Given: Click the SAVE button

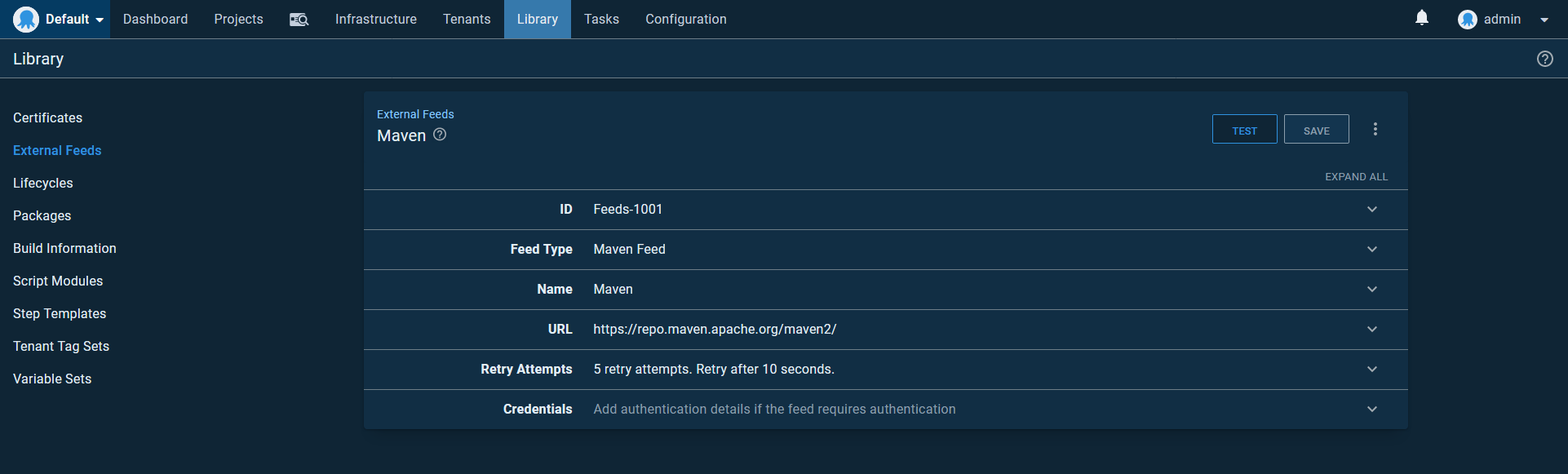Looking at the screenshot, I should tap(1316, 130).
